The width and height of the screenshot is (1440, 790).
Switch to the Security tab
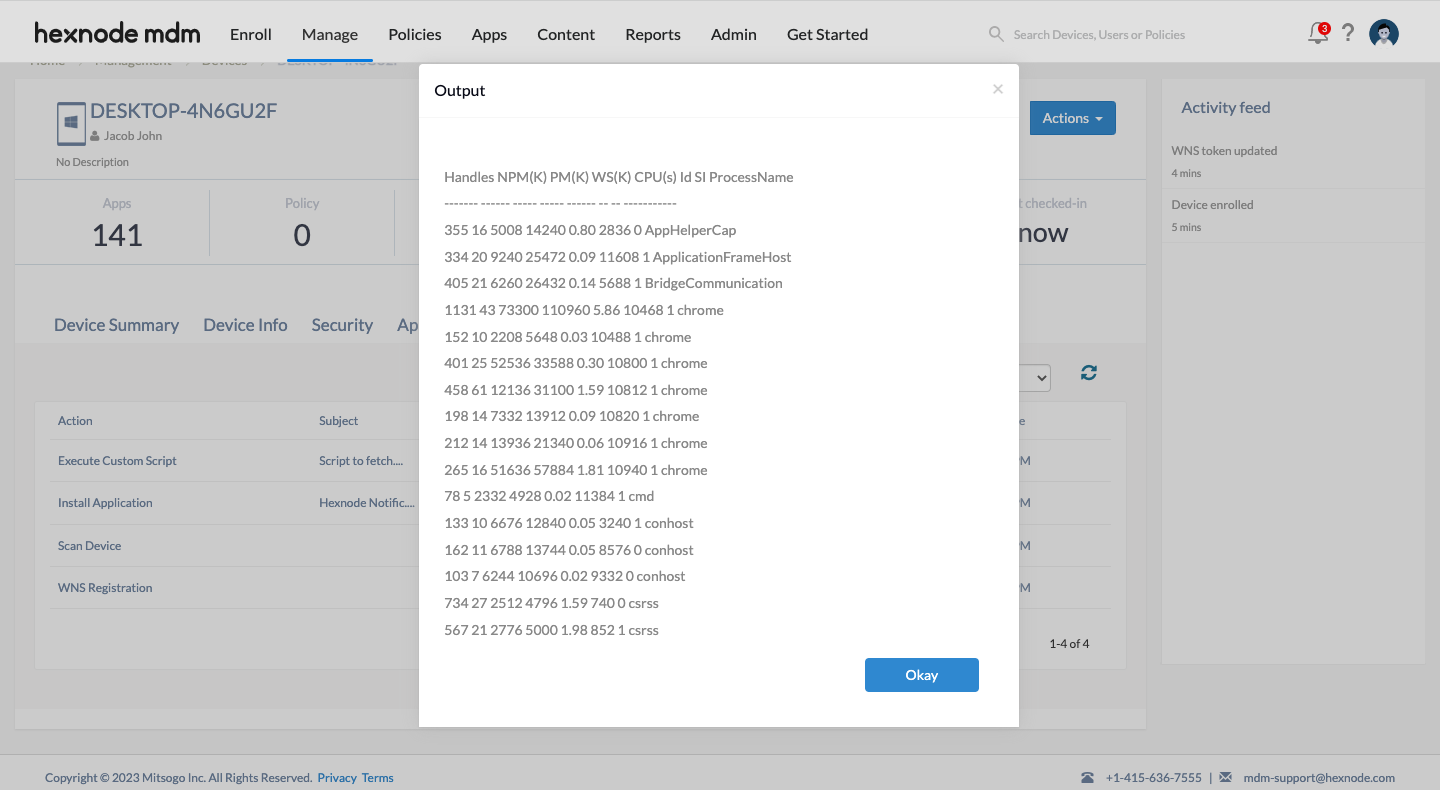point(342,325)
